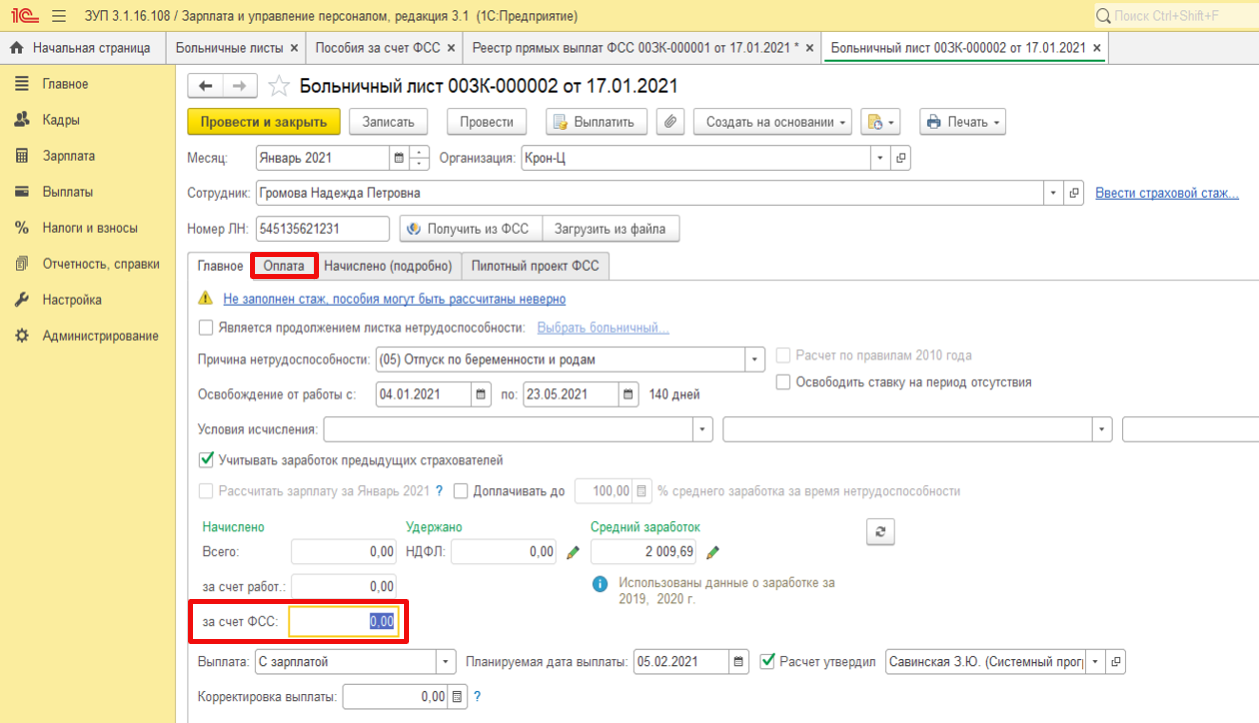The height and width of the screenshot is (723, 1259).
Task: Open 'Ввести страховой стаж' link
Action: click(x=1166, y=193)
